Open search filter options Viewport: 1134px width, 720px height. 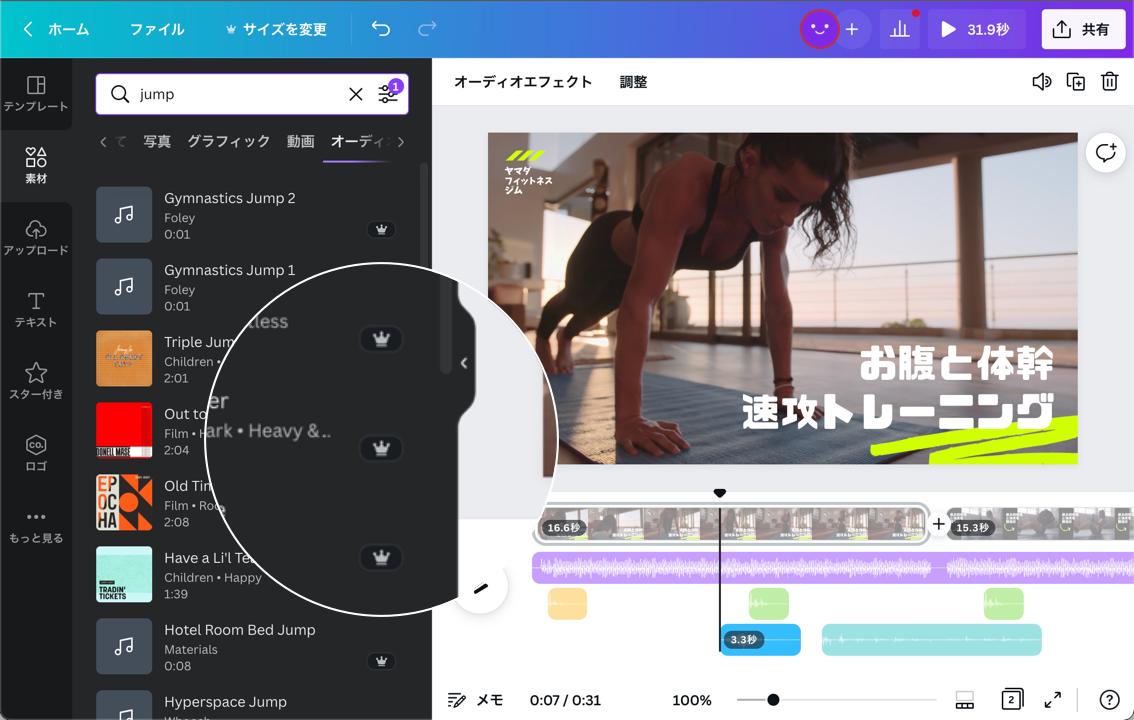coord(388,93)
